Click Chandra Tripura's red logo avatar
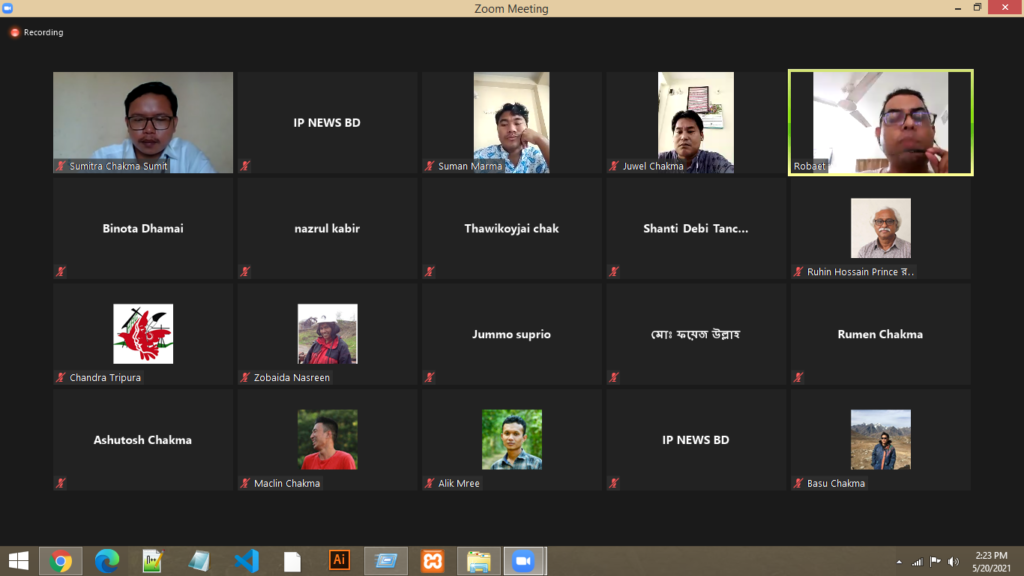1024x576 pixels. [x=143, y=334]
